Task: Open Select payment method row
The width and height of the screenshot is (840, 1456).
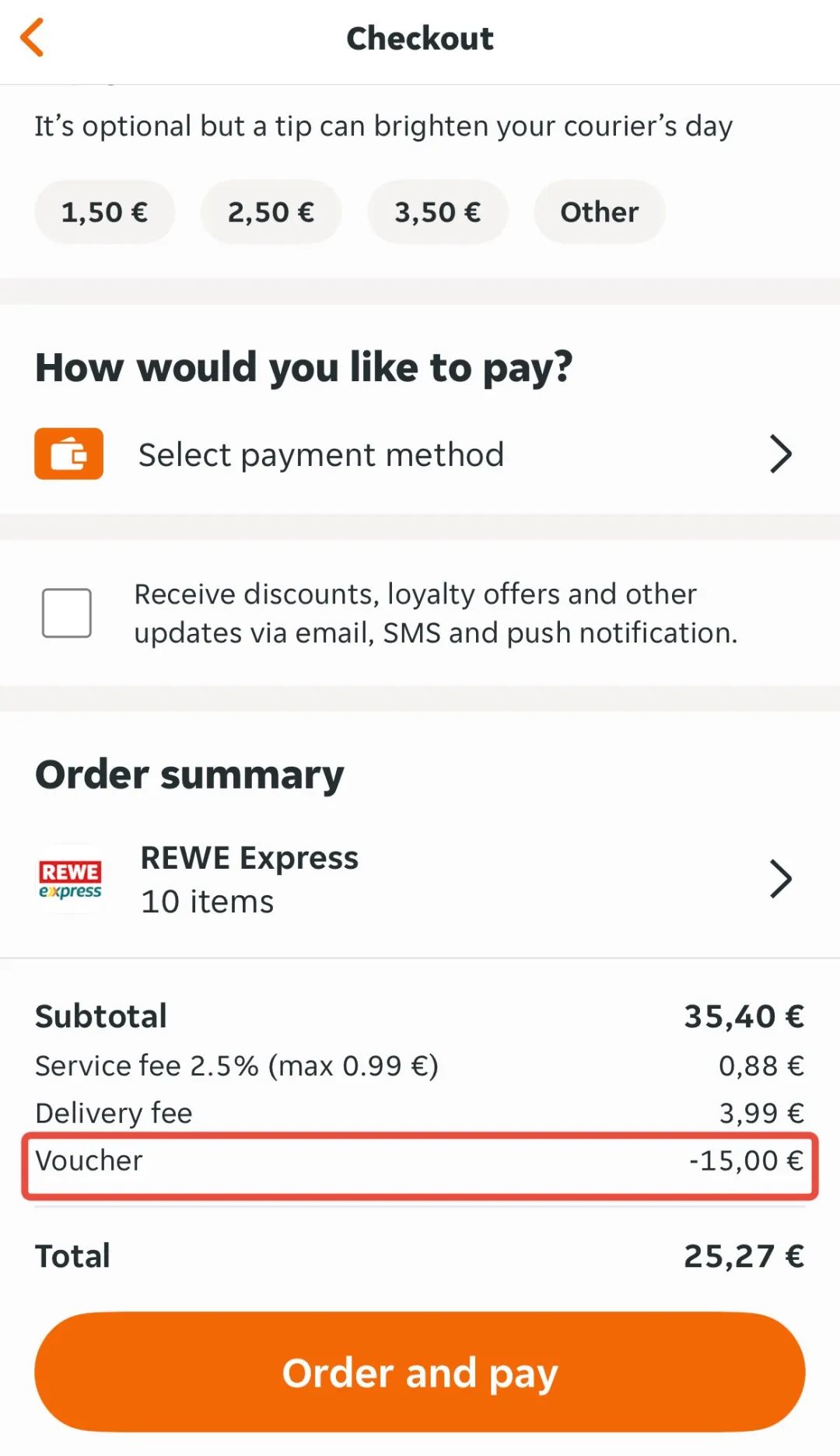Action: pos(420,454)
